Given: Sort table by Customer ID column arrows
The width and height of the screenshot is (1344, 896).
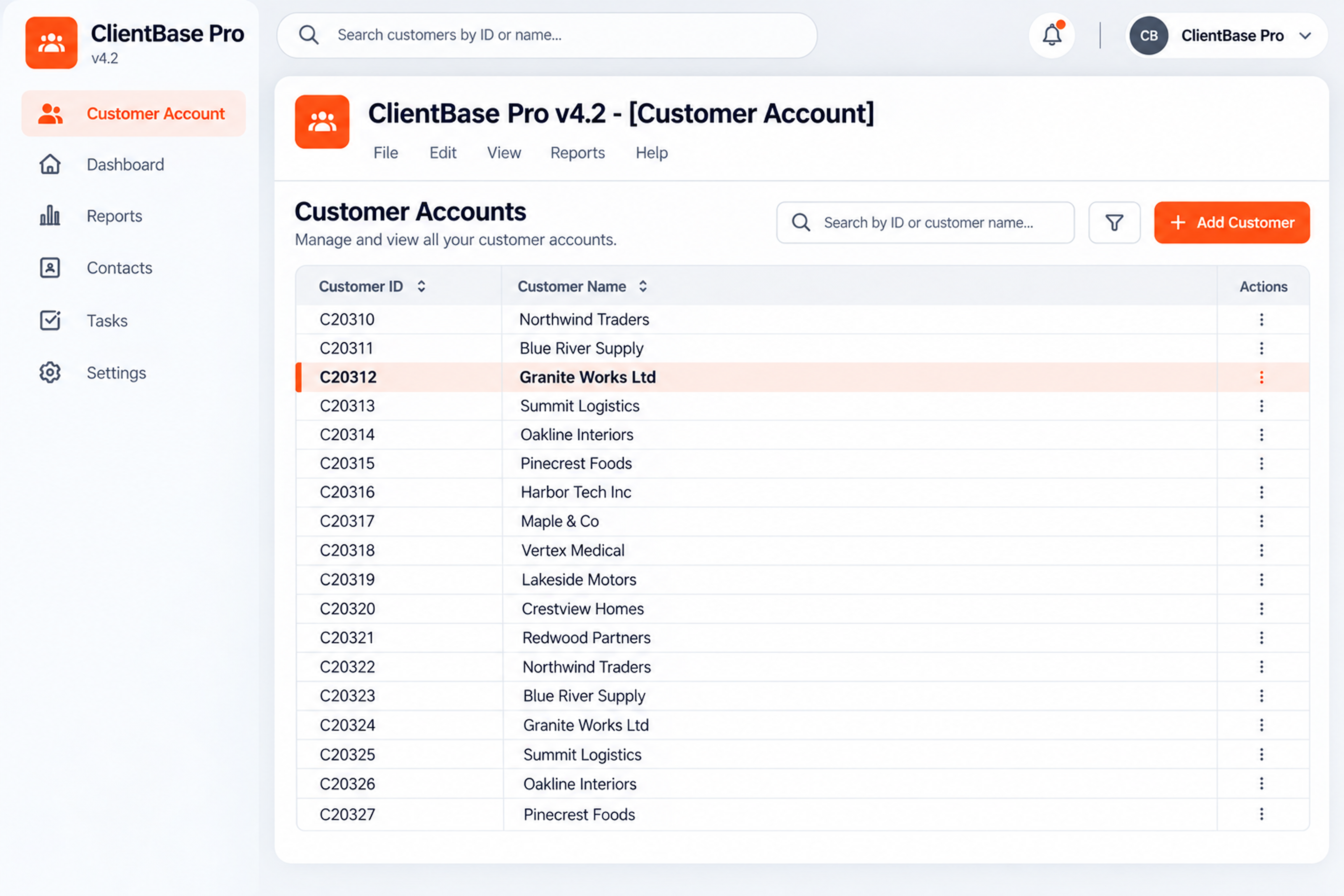Looking at the screenshot, I should tap(421, 286).
